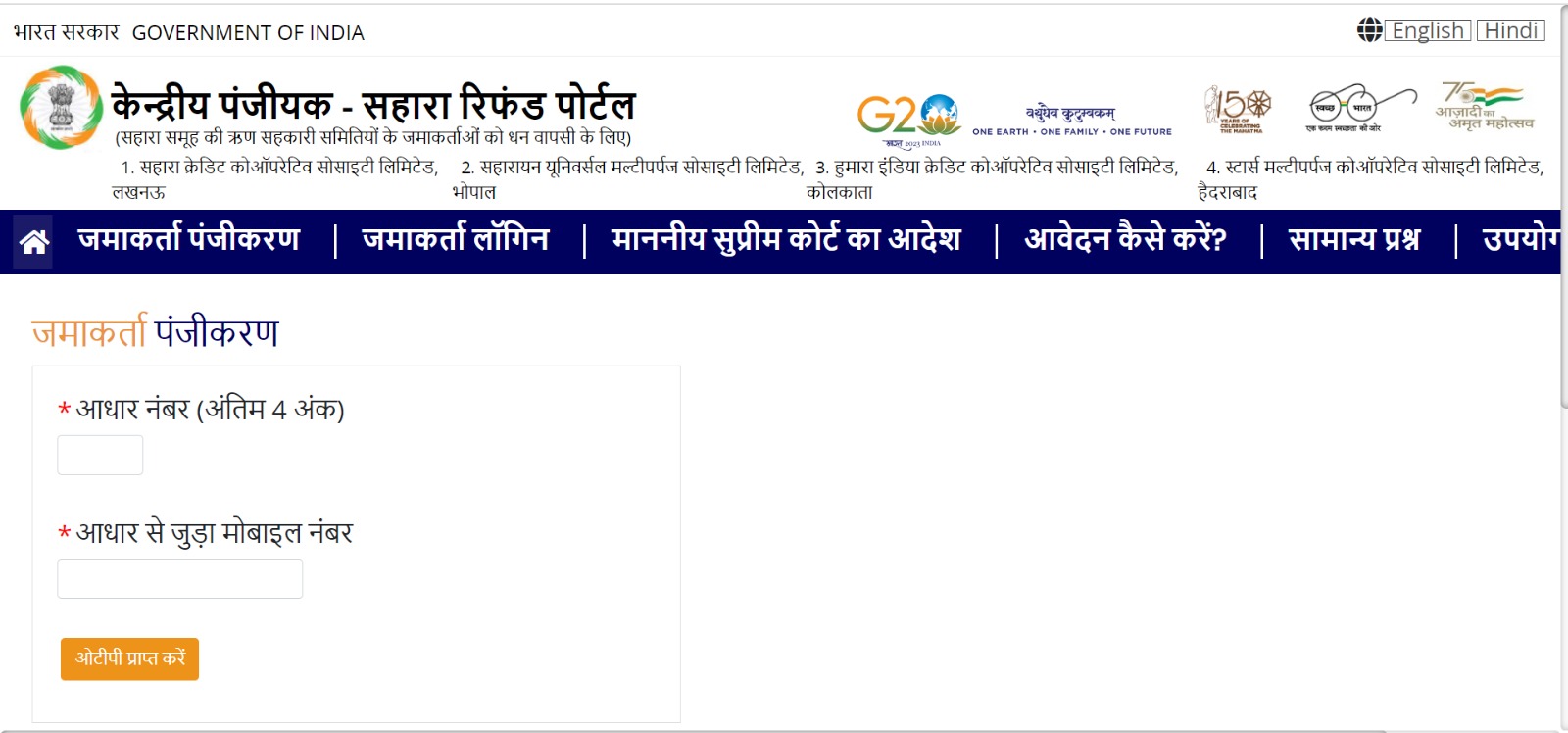Open the सामान्य प्रश्न menu item
Viewport: 1568px width, 733px height.
tap(1354, 240)
